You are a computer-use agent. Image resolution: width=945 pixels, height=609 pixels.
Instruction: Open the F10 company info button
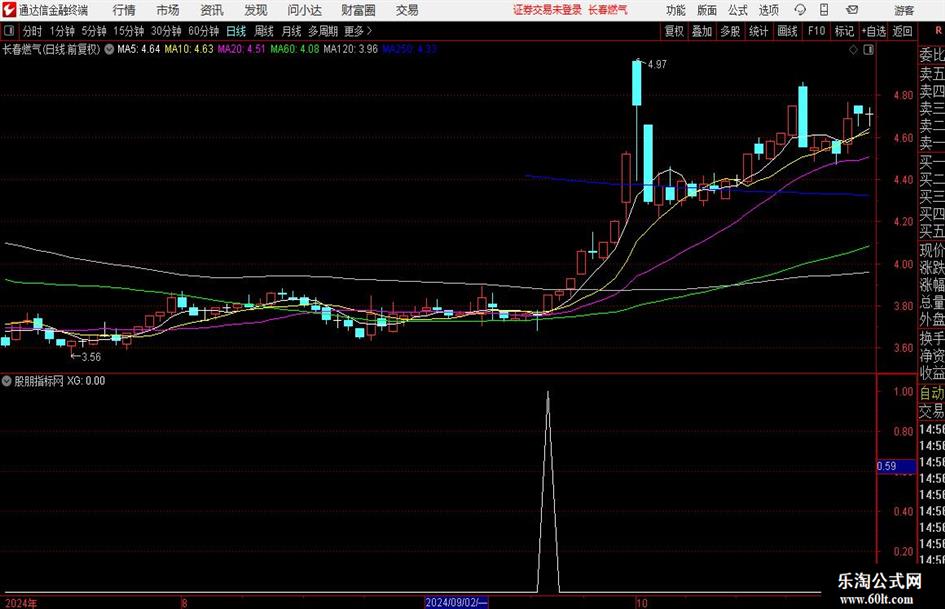pyautogui.click(x=816, y=31)
